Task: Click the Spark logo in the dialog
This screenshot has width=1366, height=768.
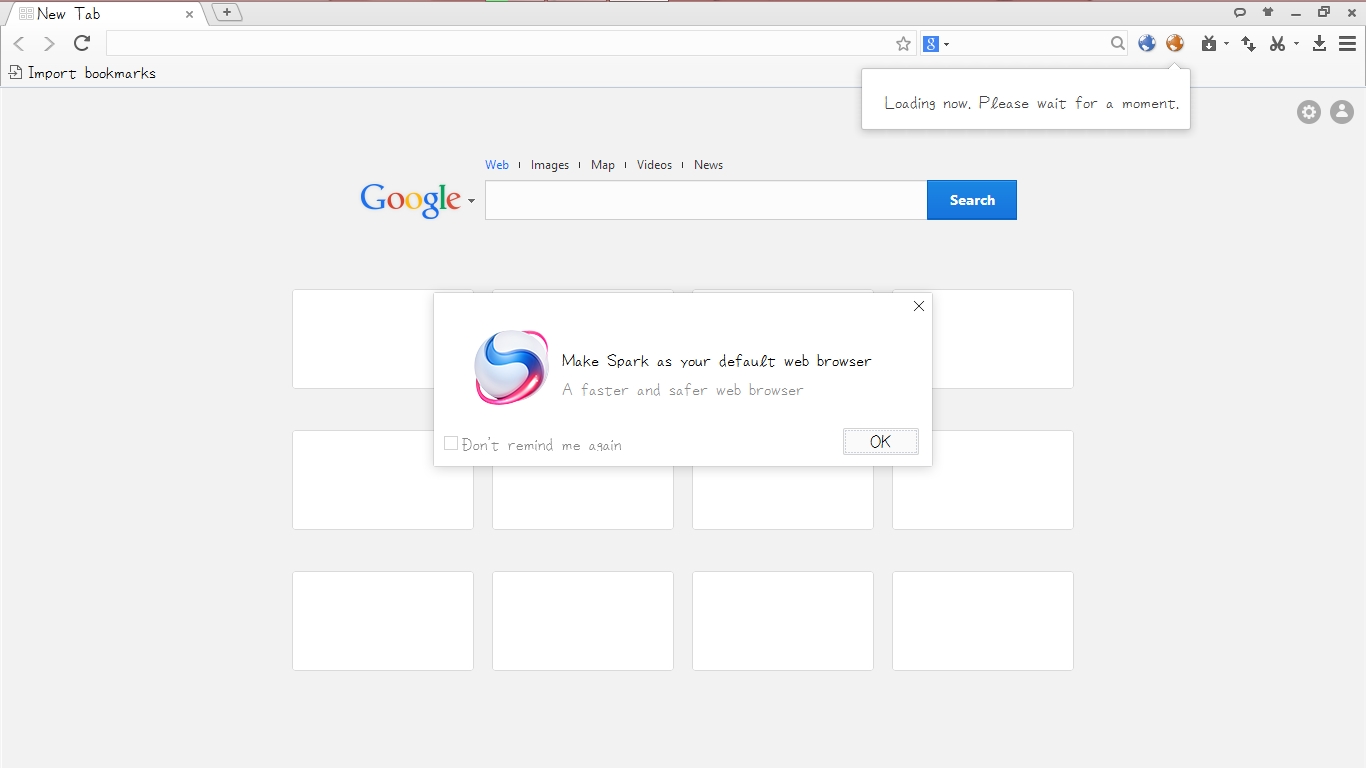Action: pos(511,367)
